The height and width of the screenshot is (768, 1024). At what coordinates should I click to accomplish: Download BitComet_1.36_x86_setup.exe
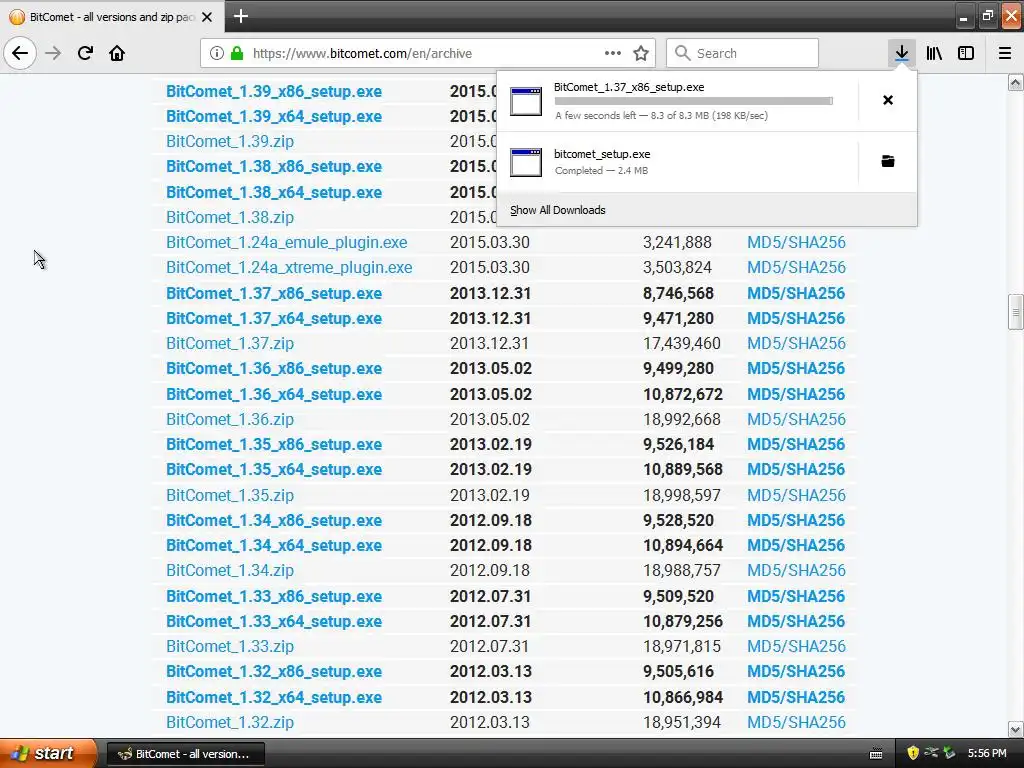coord(274,368)
